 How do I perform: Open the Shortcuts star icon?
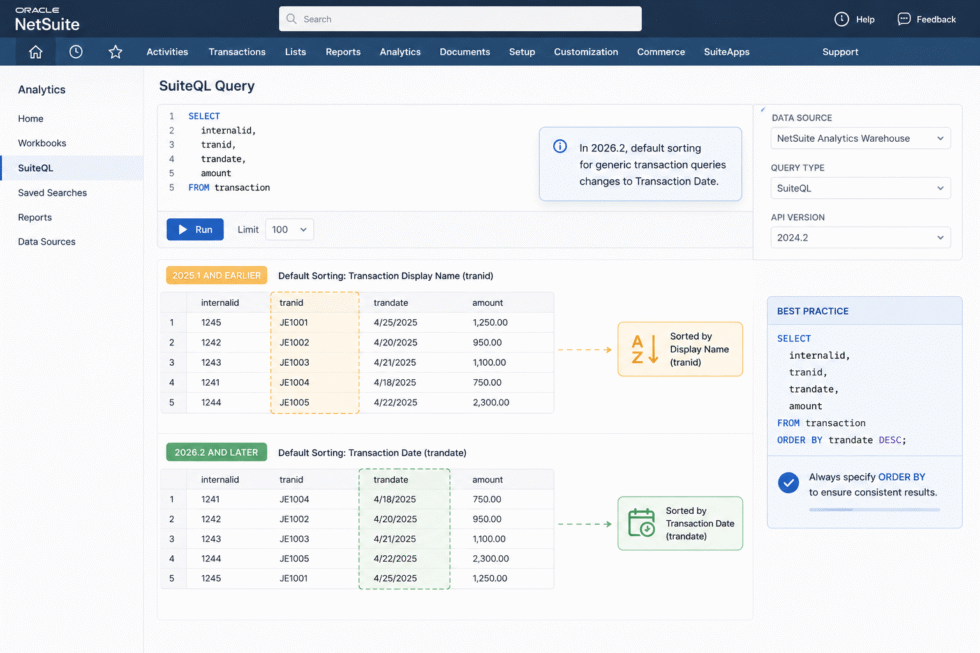tap(115, 52)
